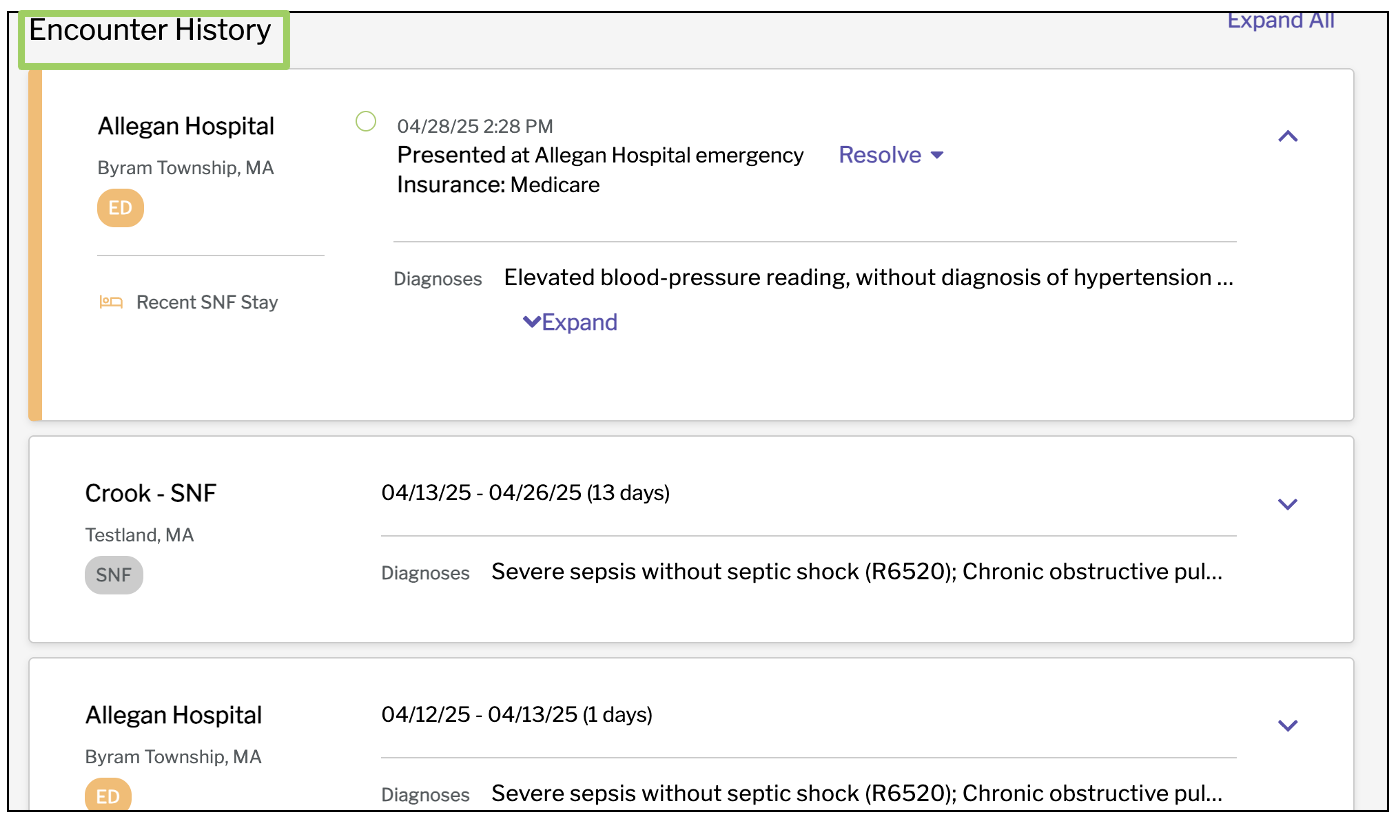
Task: Click the gray SNF badge under Testland
Action: [x=114, y=575]
